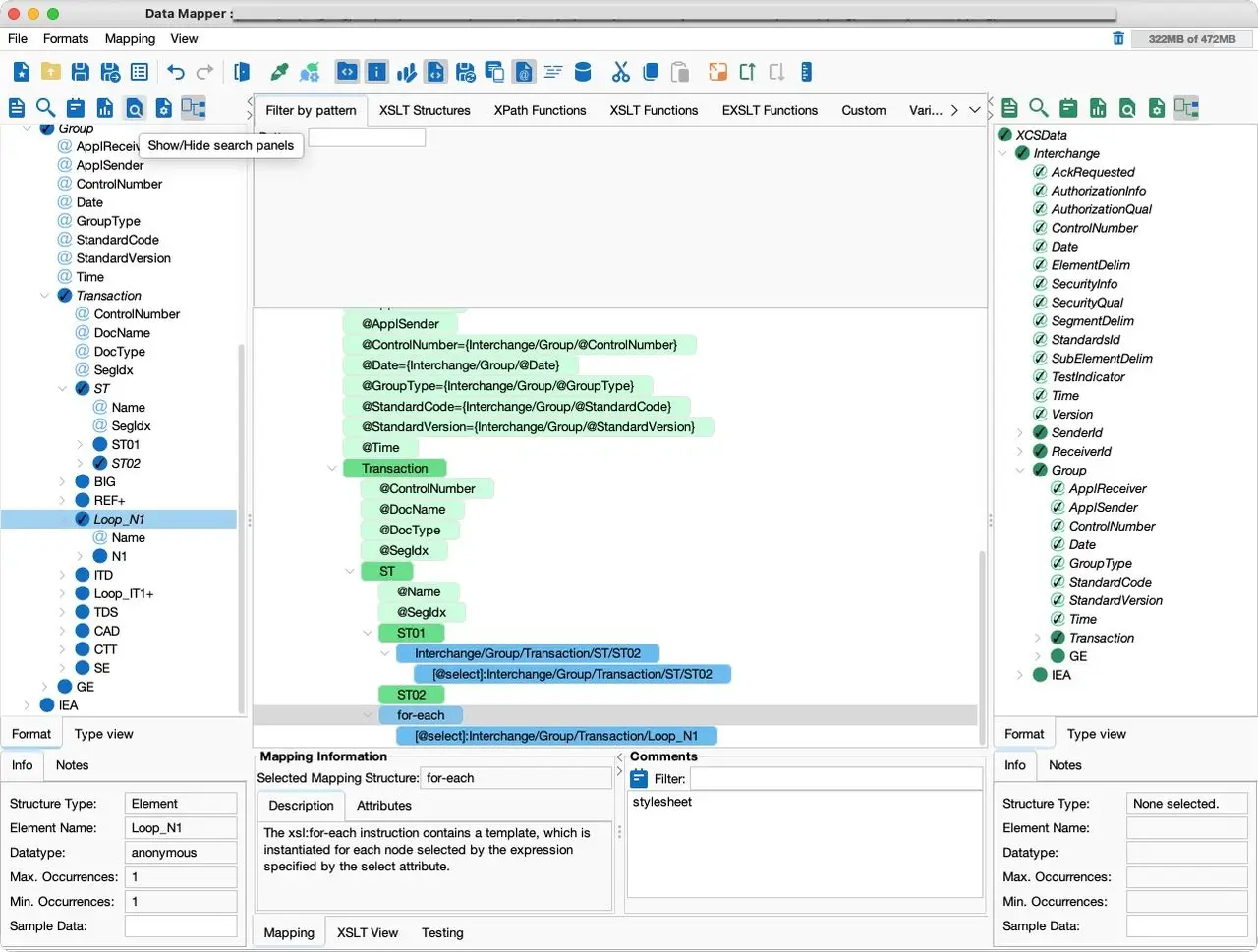Click the open folder toolbar icon
1258x952 pixels.
[51, 72]
